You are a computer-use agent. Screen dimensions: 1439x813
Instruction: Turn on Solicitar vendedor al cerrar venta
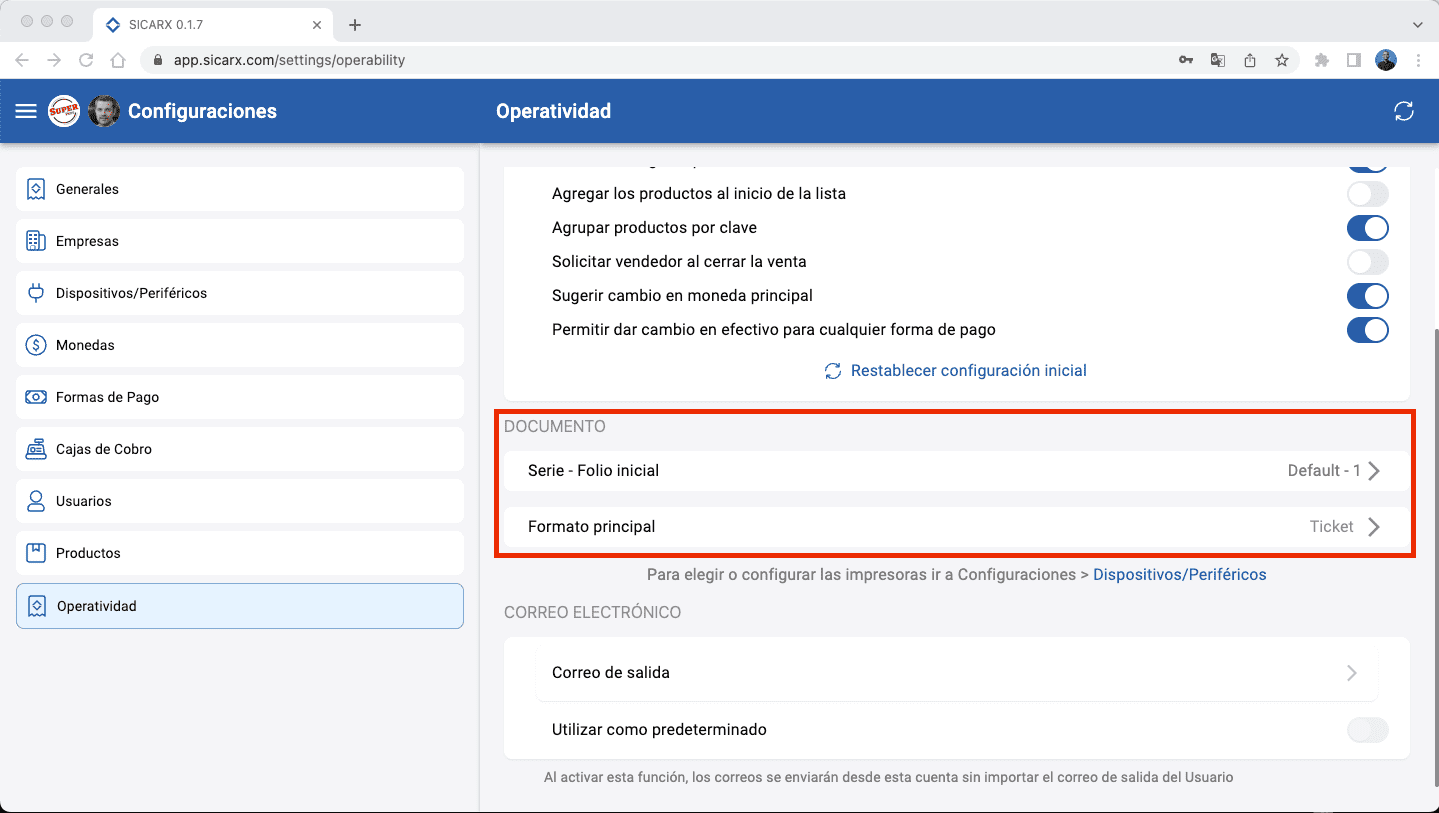click(1367, 262)
